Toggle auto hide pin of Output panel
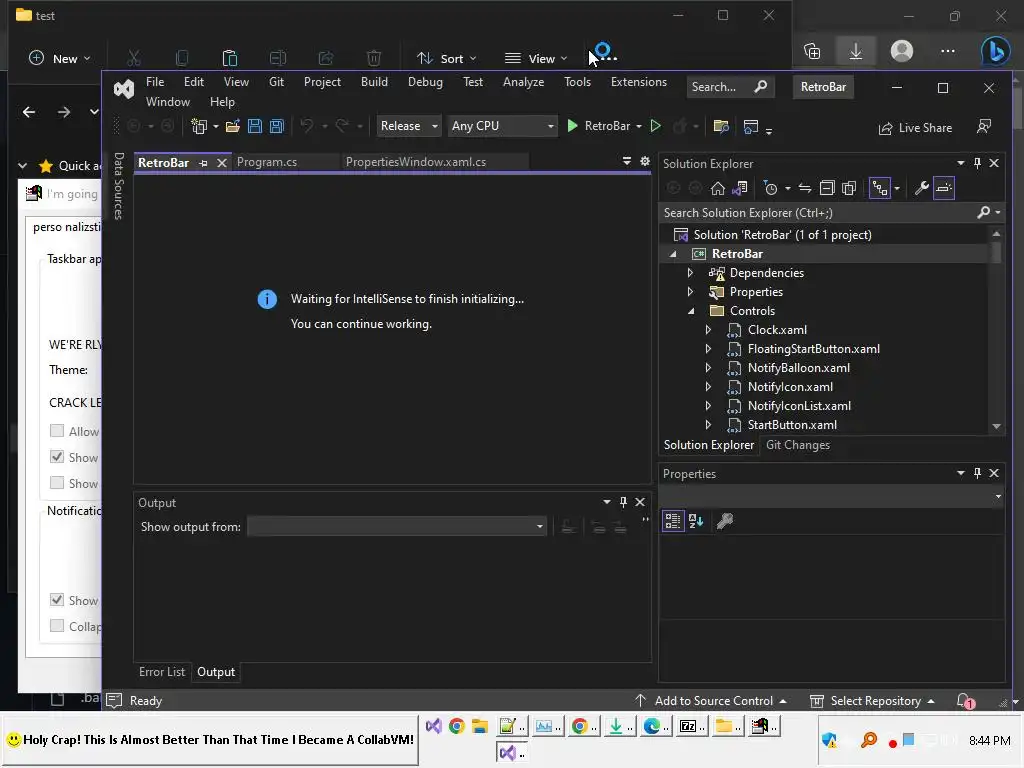 click(x=623, y=502)
